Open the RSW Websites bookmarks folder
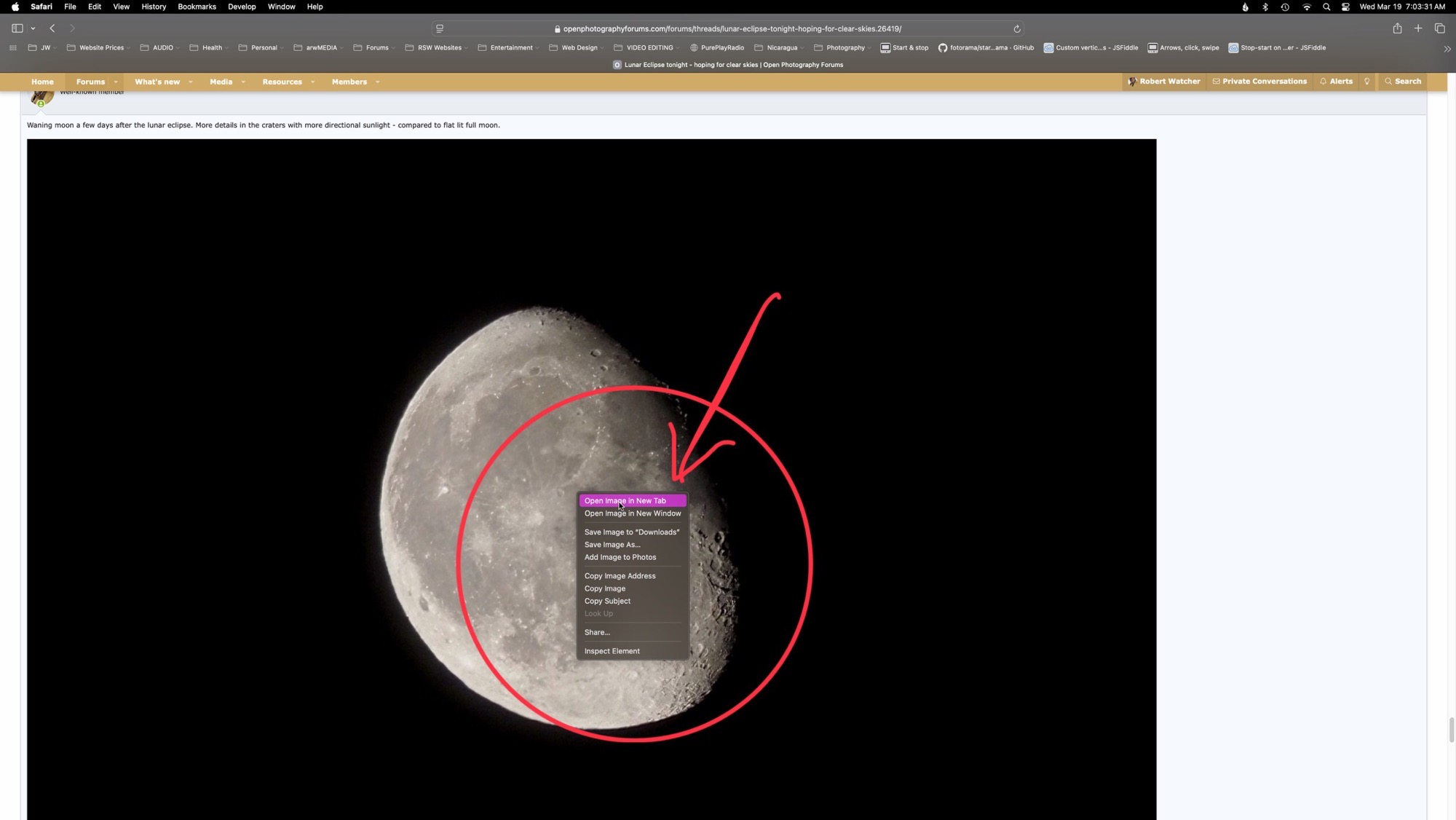 (x=436, y=48)
